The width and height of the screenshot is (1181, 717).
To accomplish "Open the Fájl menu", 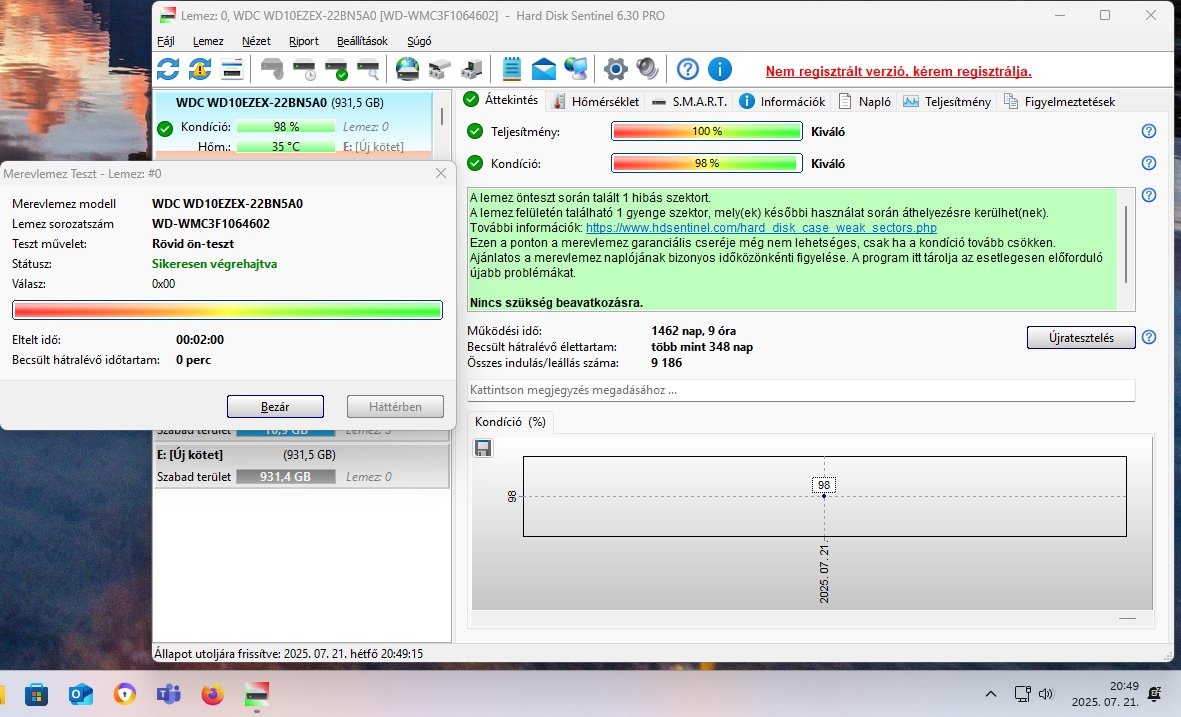I will coord(166,41).
